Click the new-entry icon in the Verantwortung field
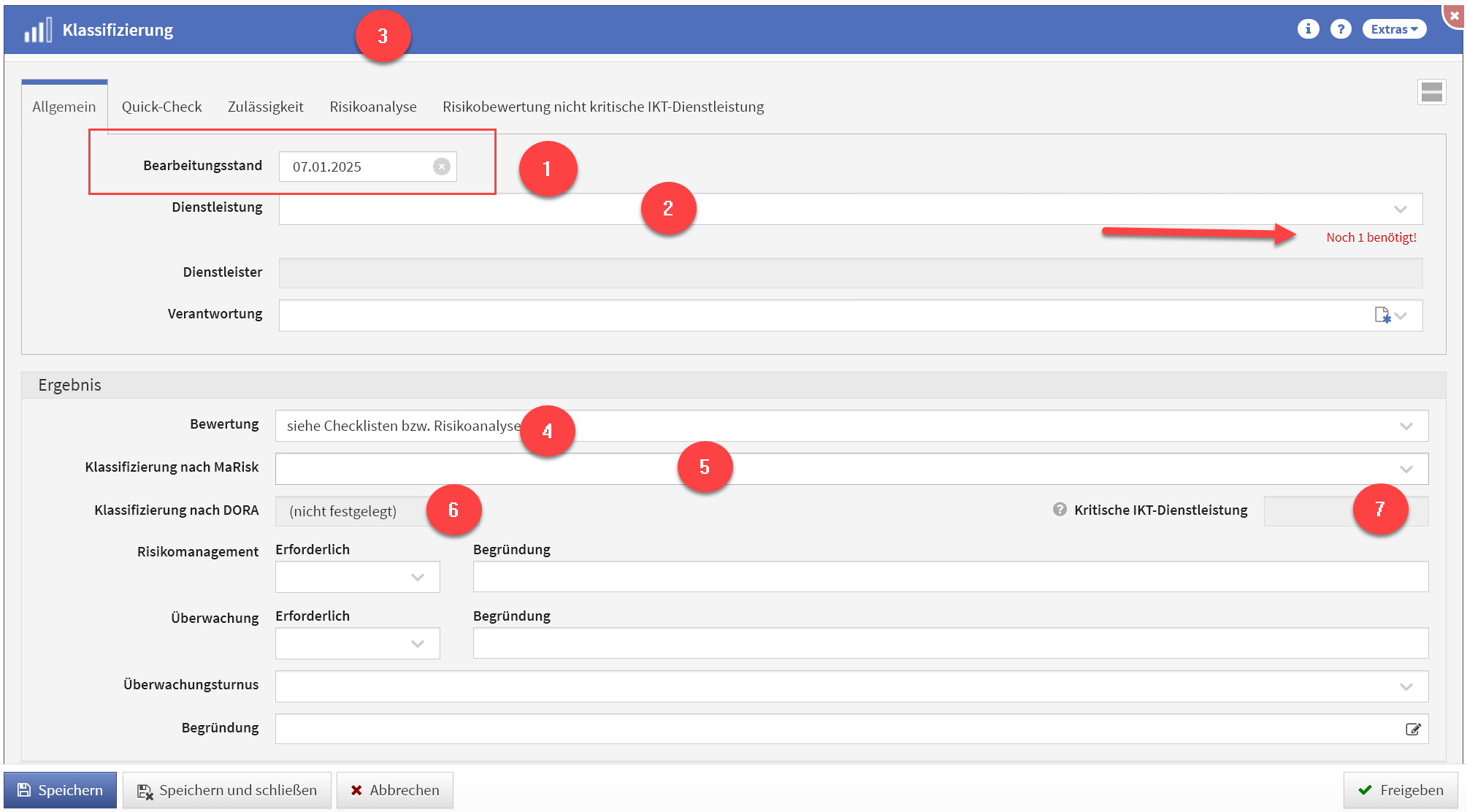The image size is (1467, 812). pos(1382,315)
